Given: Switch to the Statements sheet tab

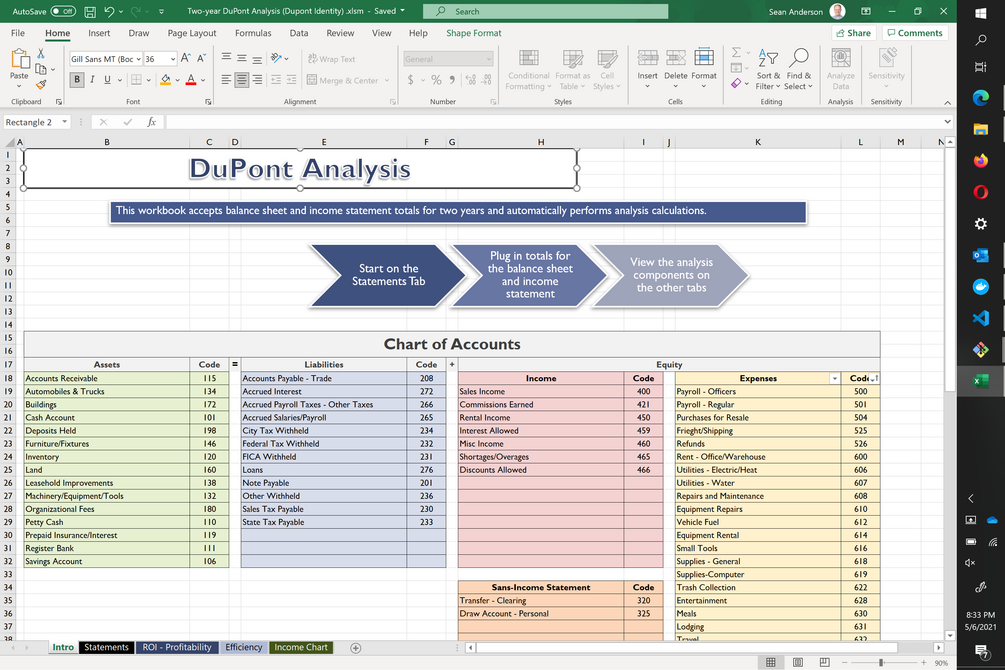Looking at the screenshot, I should (105, 647).
